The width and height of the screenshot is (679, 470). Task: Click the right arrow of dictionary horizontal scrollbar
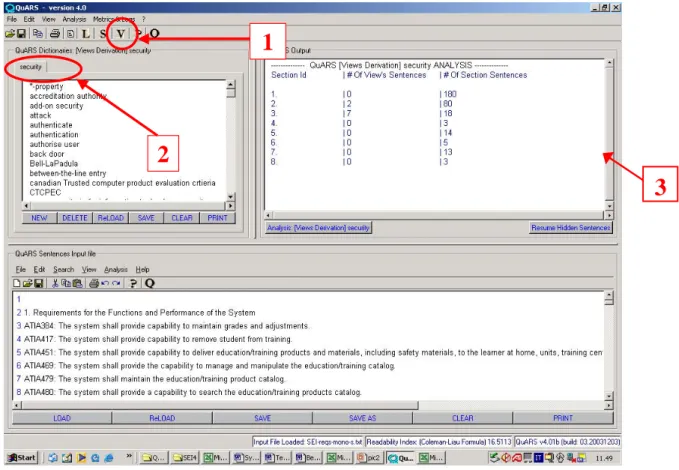pos(231,206)
